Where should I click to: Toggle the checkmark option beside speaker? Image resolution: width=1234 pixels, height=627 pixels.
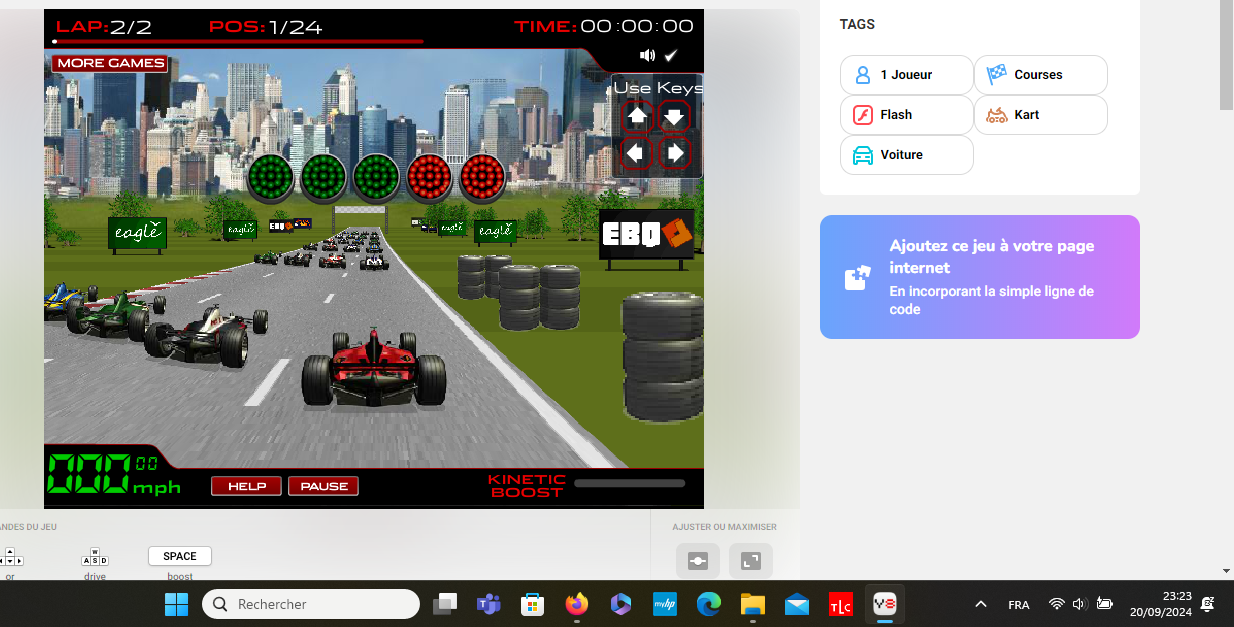tap(671, 55)
